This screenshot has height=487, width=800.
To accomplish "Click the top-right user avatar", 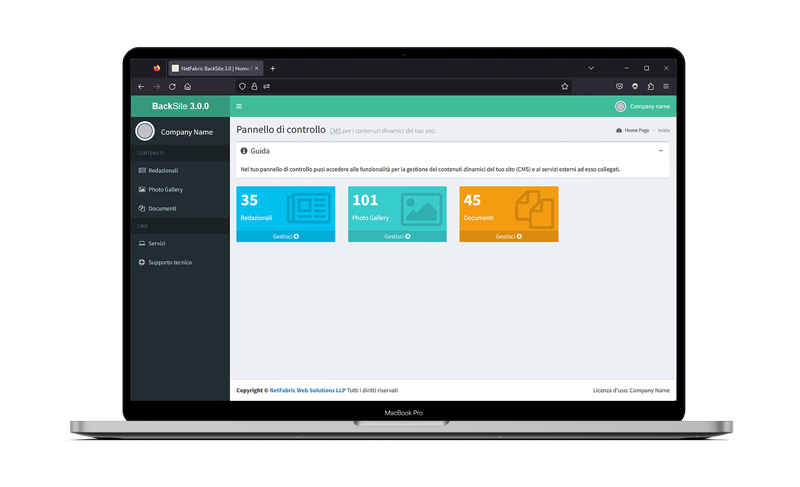I will pyautogui.click(x=620, y=106).
